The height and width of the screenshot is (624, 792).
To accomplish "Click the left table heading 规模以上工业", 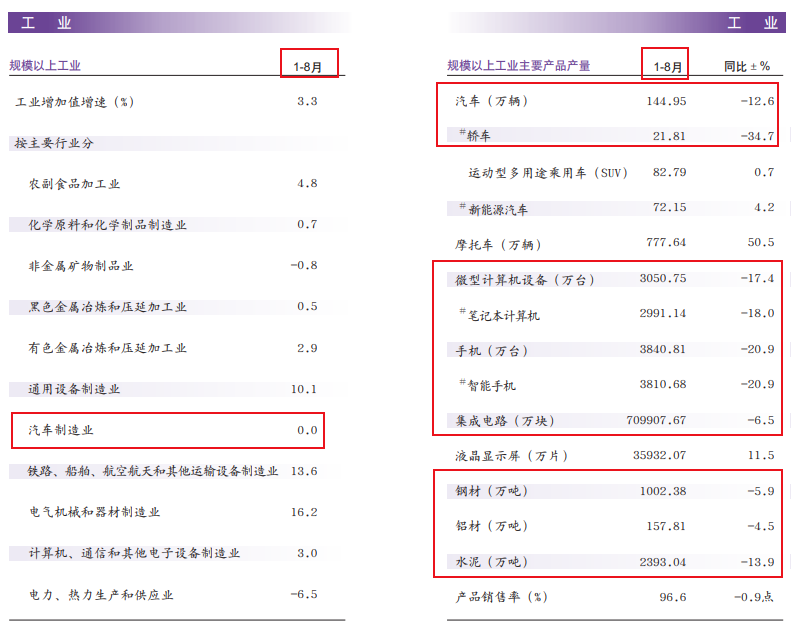I will (x=45, y=66).
